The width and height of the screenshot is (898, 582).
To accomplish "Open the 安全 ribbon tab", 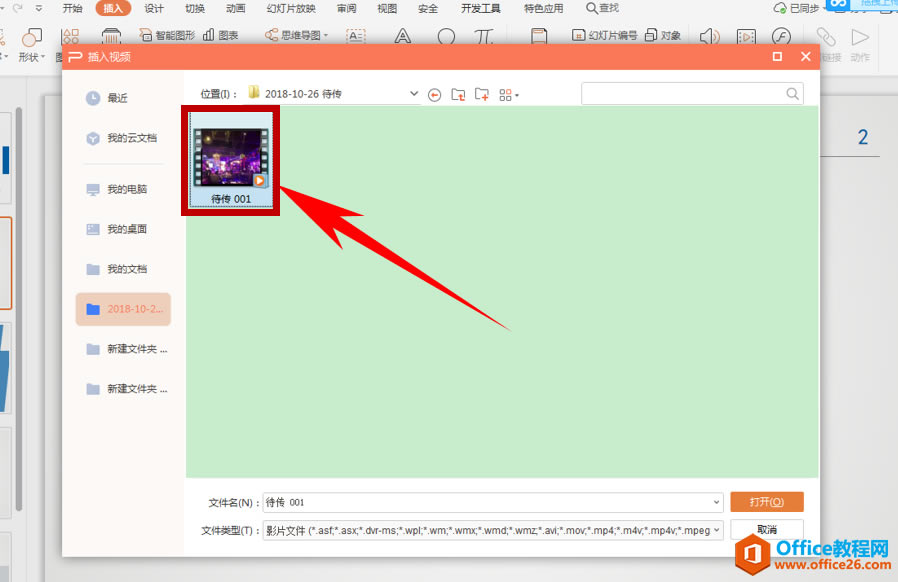I will (428, 9).
